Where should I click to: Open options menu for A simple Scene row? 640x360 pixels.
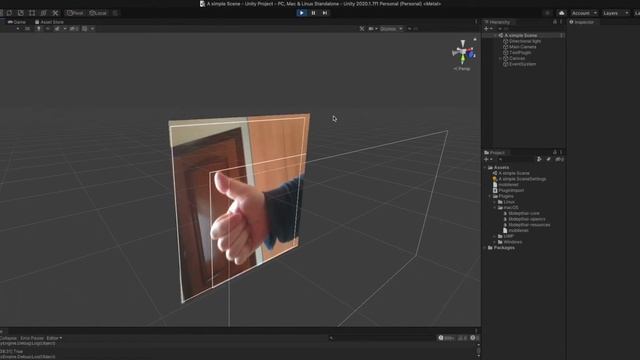click(x=562, y=36)
